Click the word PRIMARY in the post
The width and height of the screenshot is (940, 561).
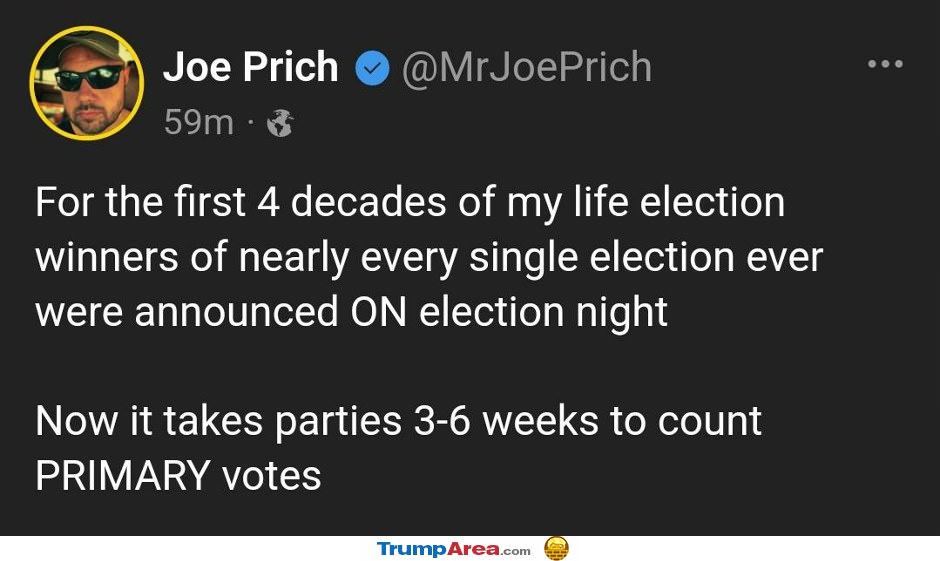pyautogui.click(x=123, y=476)
